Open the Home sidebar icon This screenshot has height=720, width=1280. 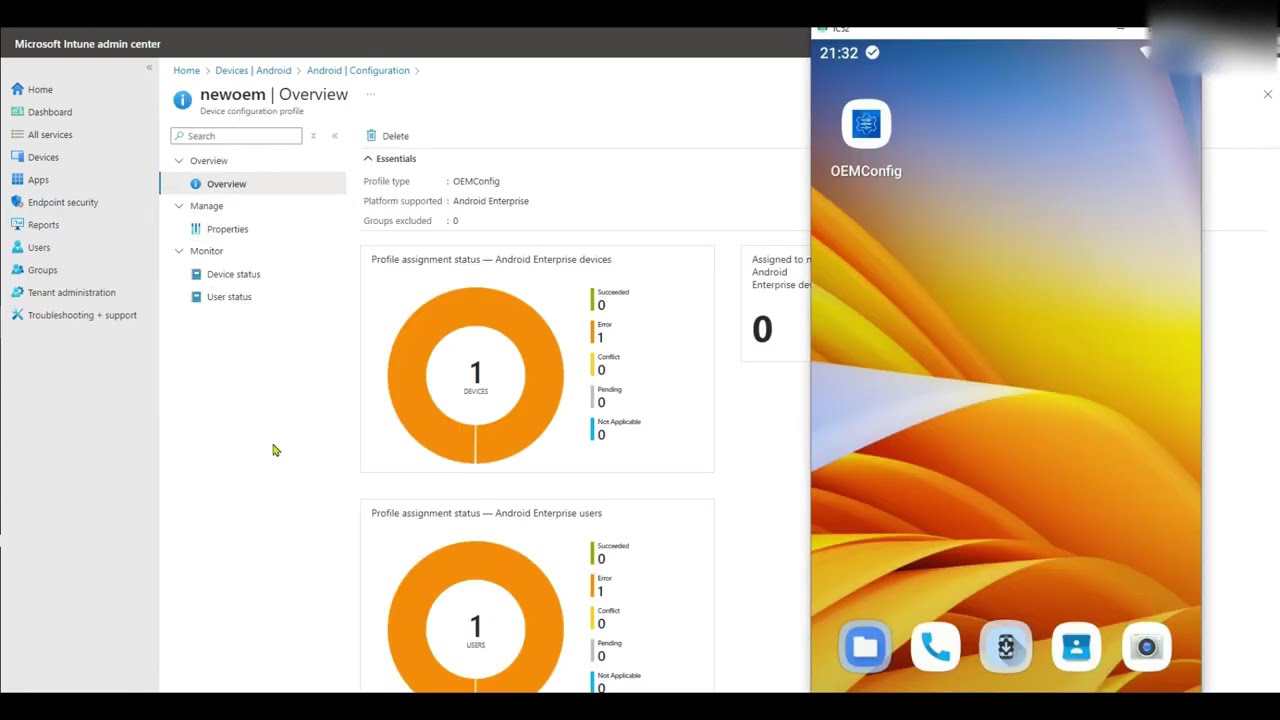pyautogui.click(x=17, y=89)
